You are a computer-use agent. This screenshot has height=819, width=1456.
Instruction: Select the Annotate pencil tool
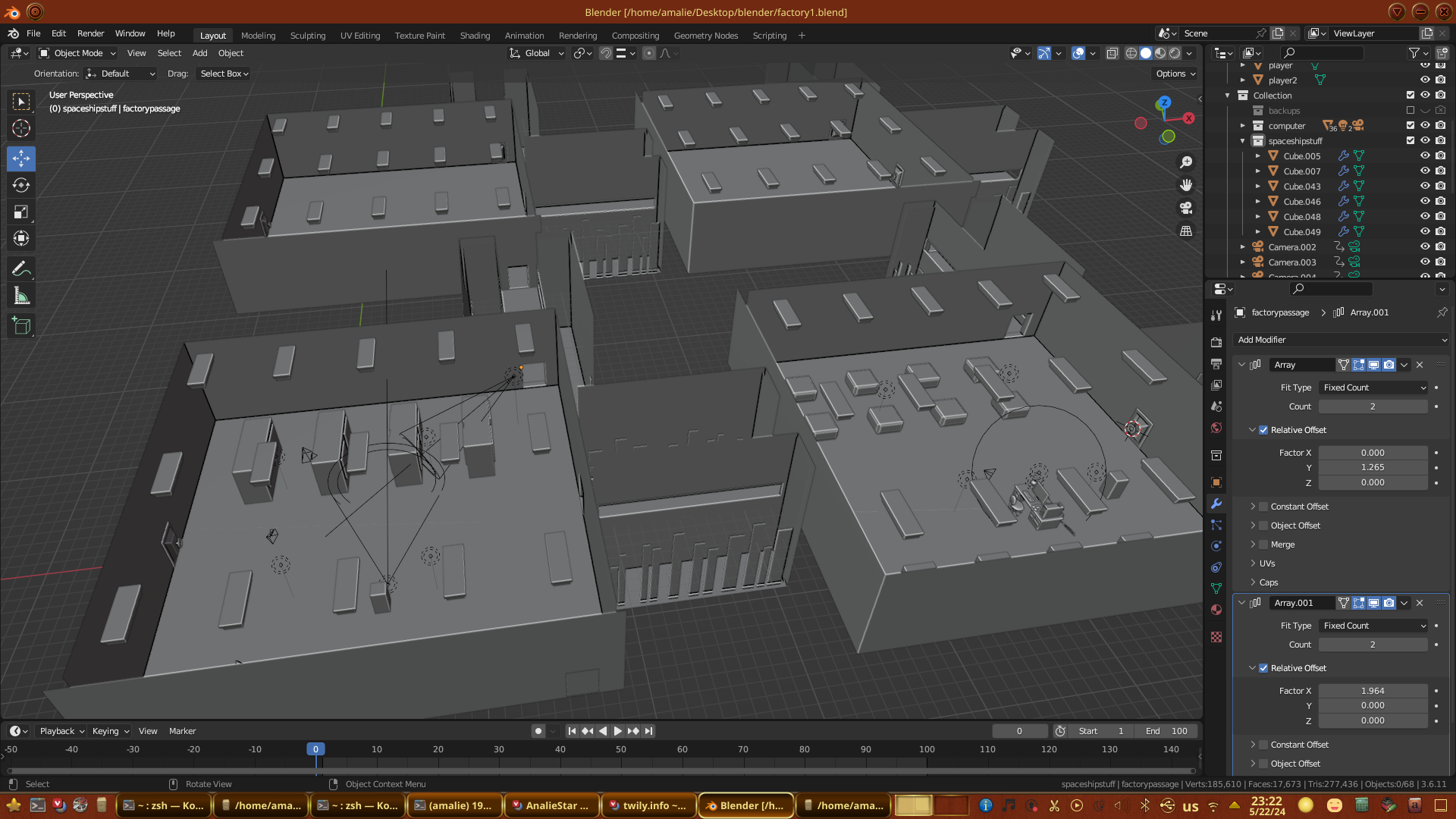[21, 269]
